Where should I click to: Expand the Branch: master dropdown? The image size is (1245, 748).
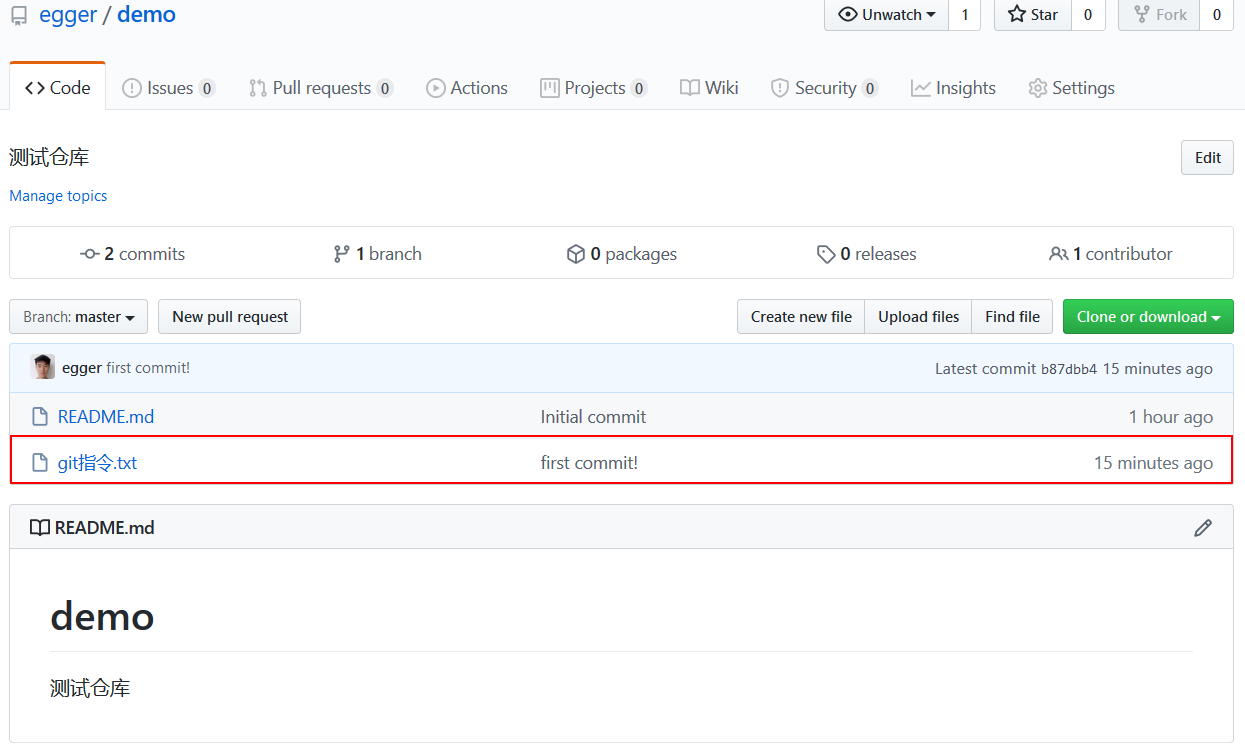point(79,317)
